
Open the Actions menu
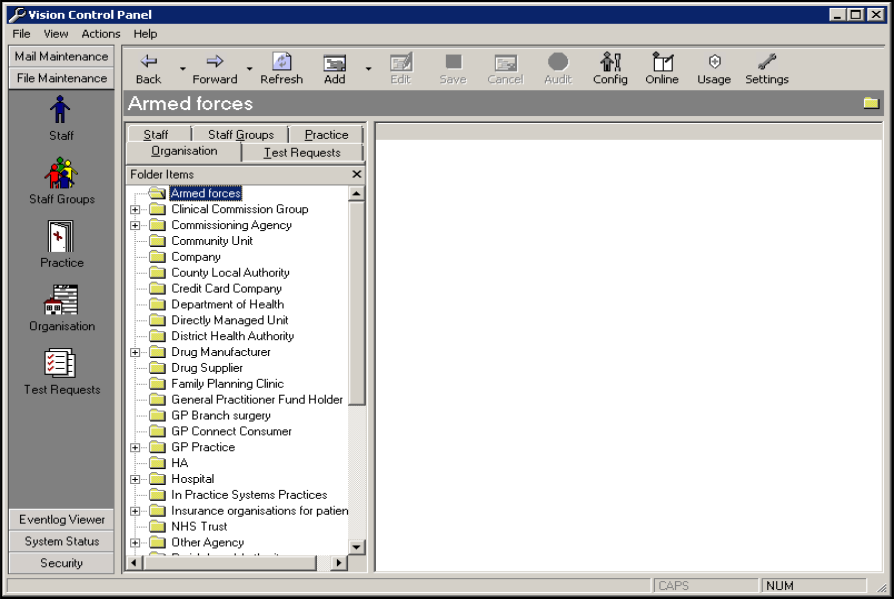101,34
